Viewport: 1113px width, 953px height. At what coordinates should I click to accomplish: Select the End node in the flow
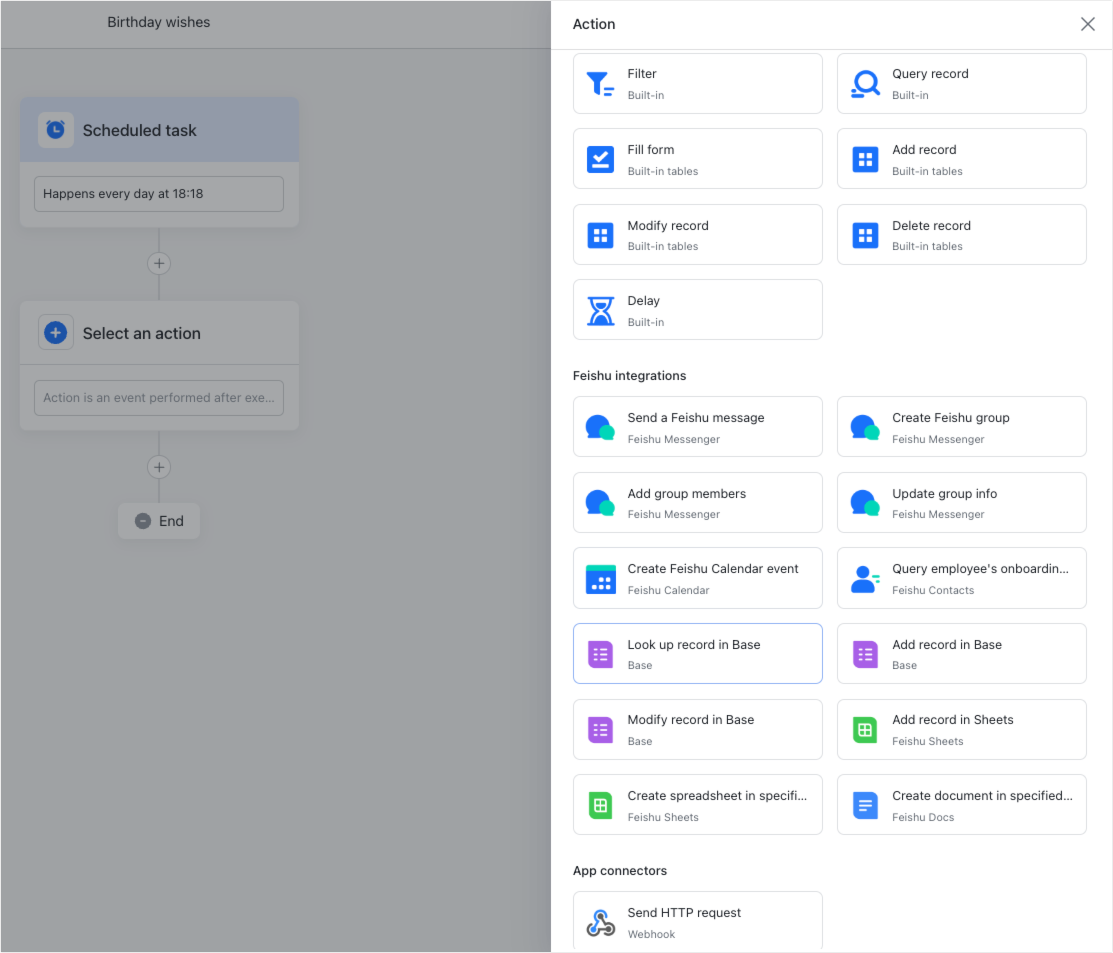159,520
